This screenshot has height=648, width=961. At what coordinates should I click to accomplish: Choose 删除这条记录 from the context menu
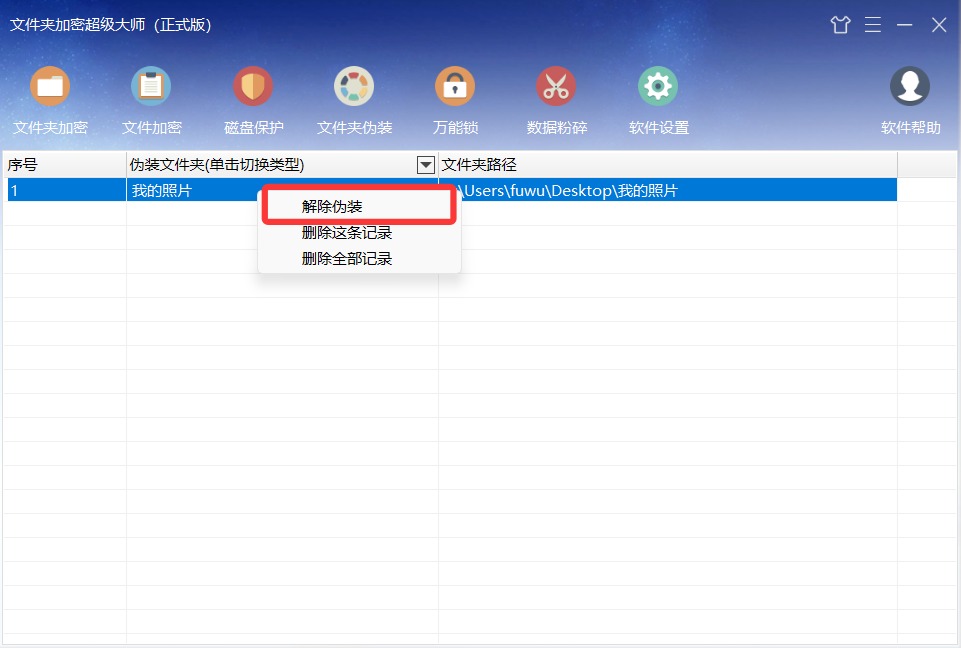point(359,233)
